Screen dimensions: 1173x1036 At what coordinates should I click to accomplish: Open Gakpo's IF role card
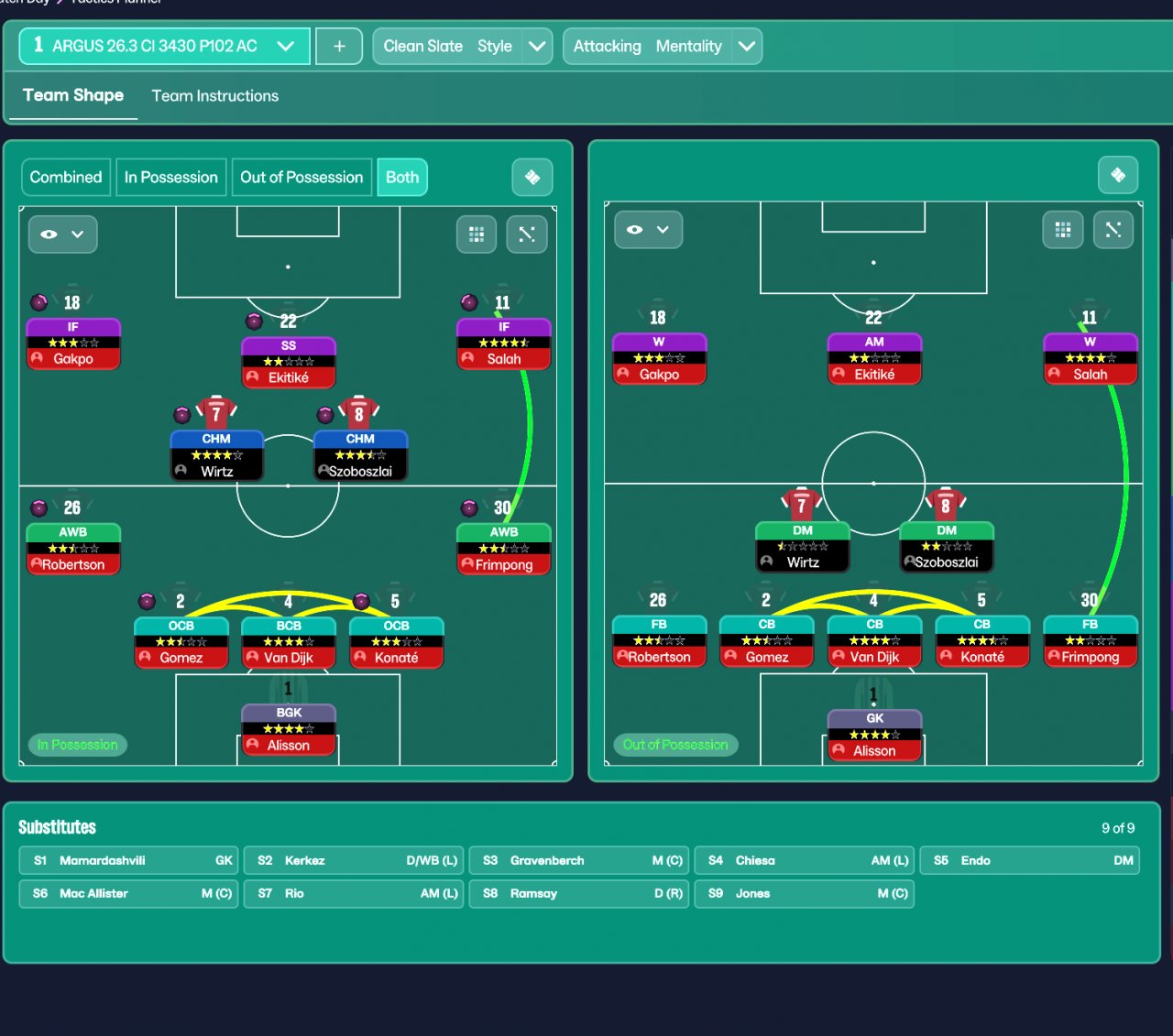click(x=73, y=344)
